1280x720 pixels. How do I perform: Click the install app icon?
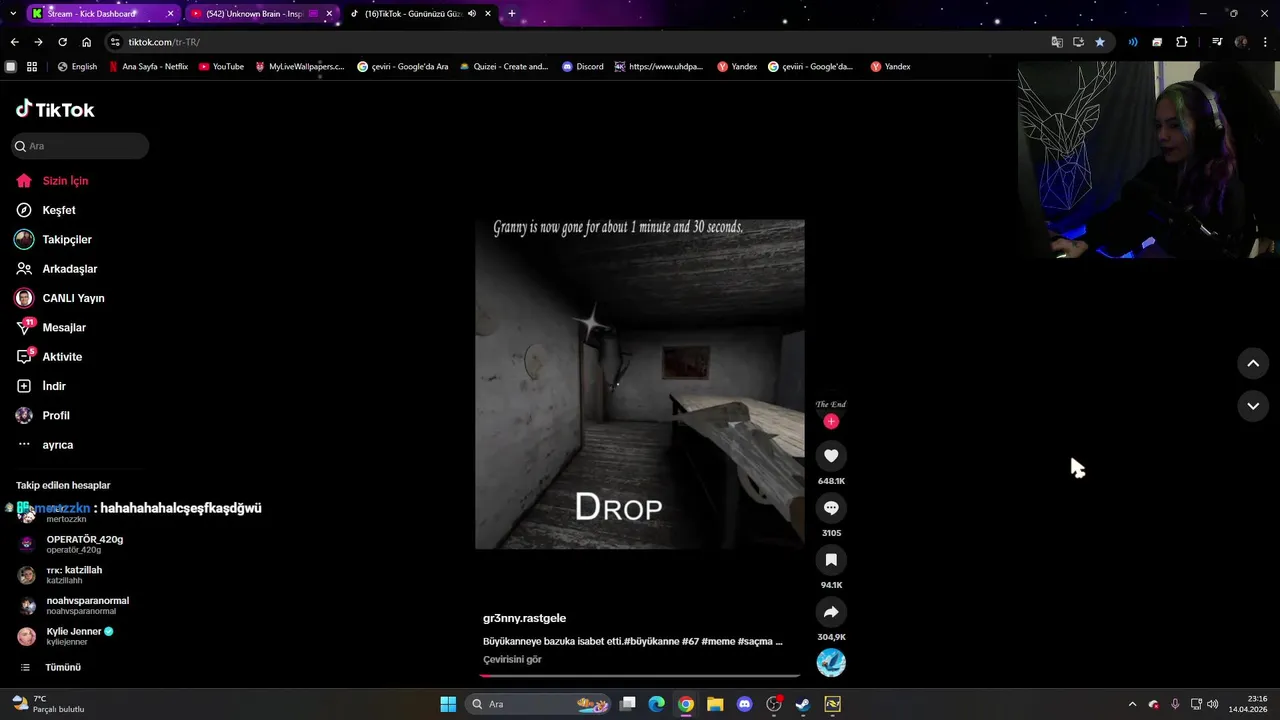click(1078, 42)
